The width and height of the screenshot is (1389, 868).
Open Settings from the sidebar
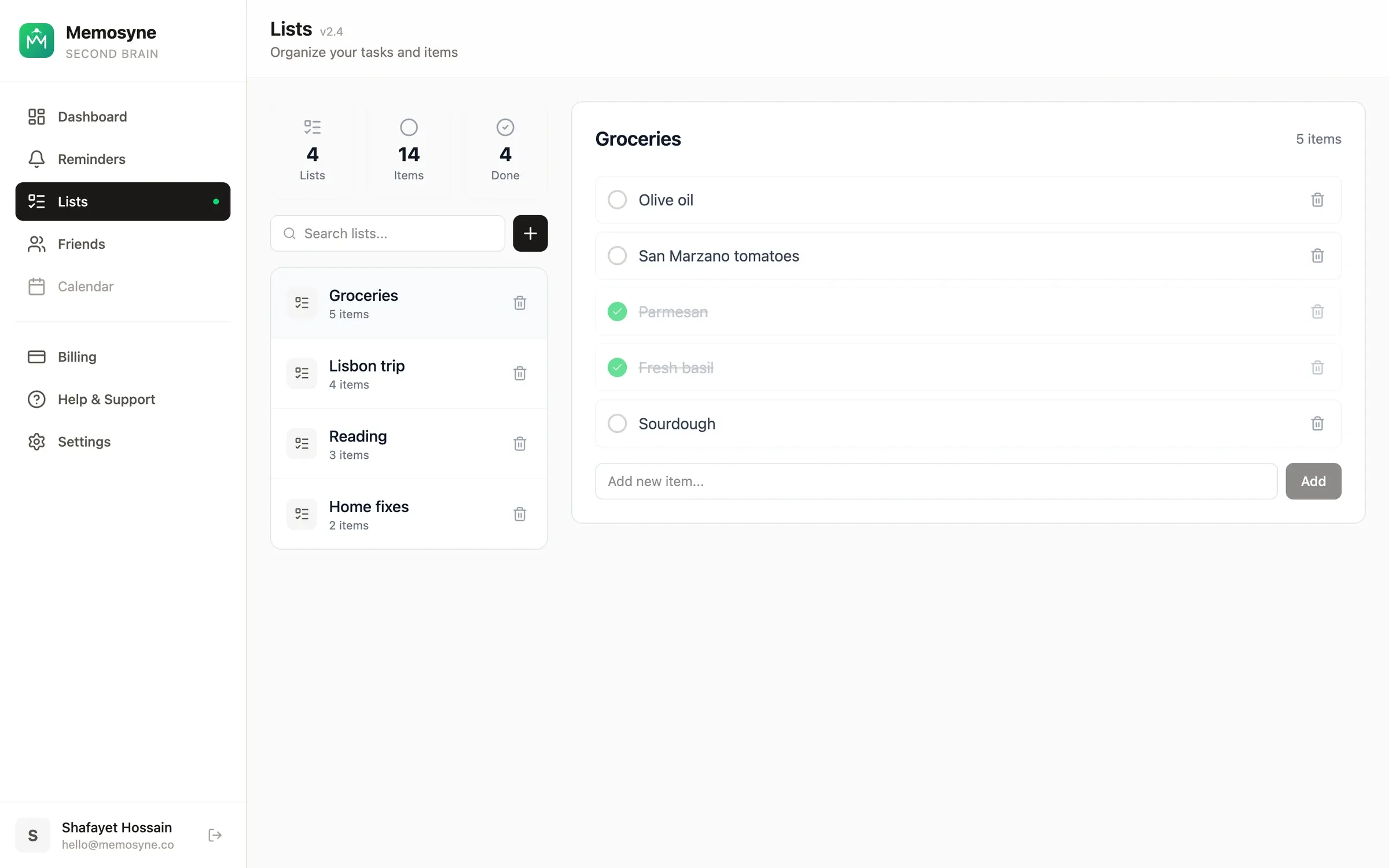[123, 442]
